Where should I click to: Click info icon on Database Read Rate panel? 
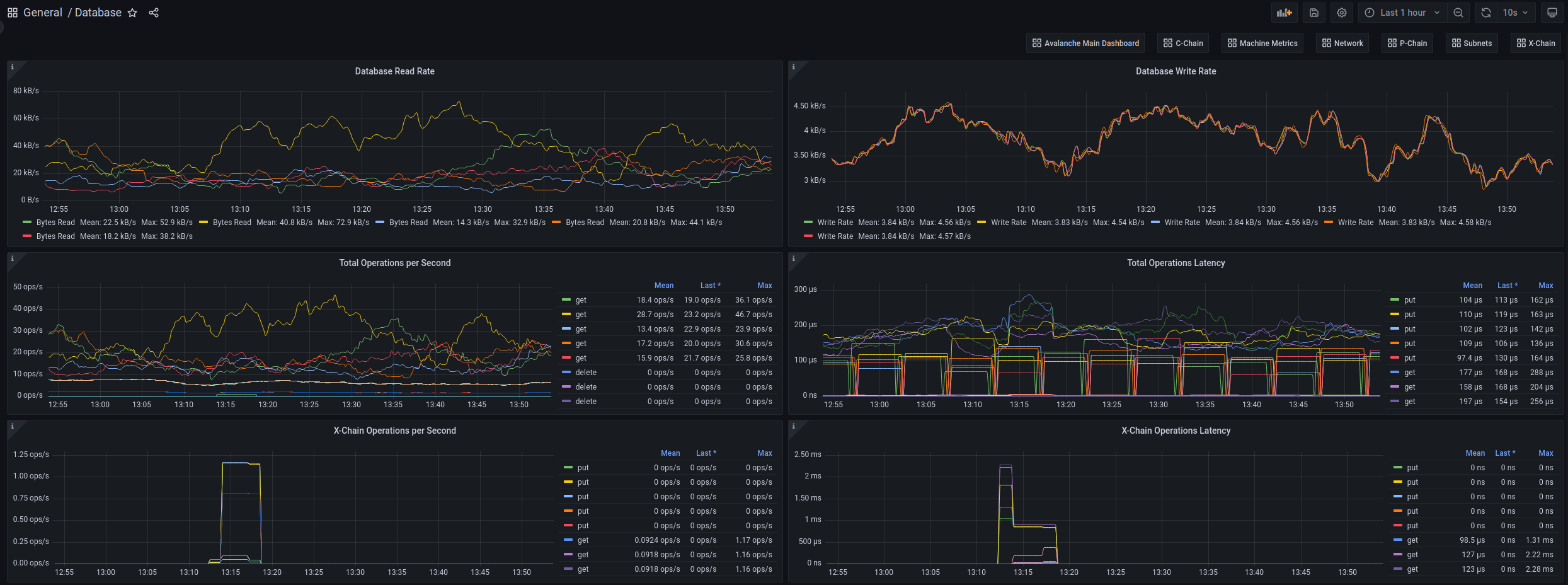coord(12,67)
